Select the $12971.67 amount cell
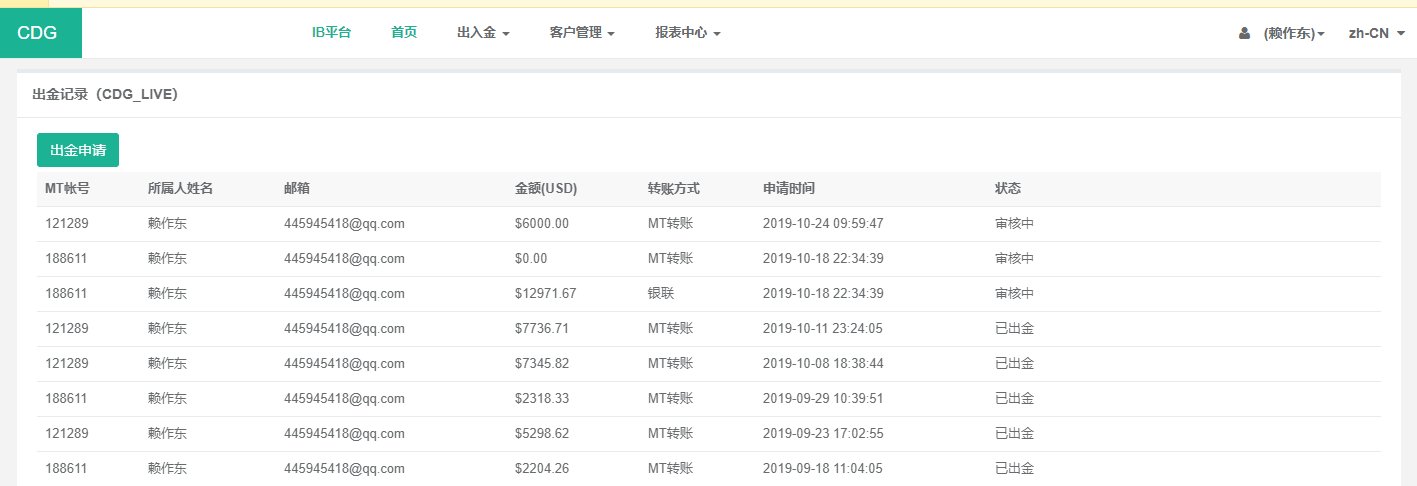This screenshot has width=1417, height=486. coord(545,294)
